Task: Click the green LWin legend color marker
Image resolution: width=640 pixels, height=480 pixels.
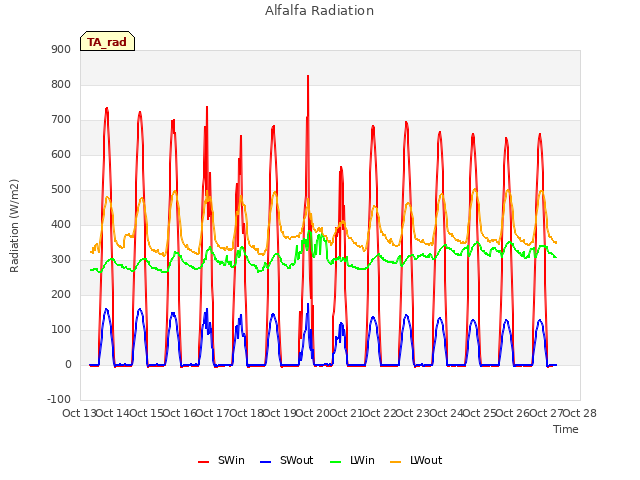Action: (x=335, y=462)
